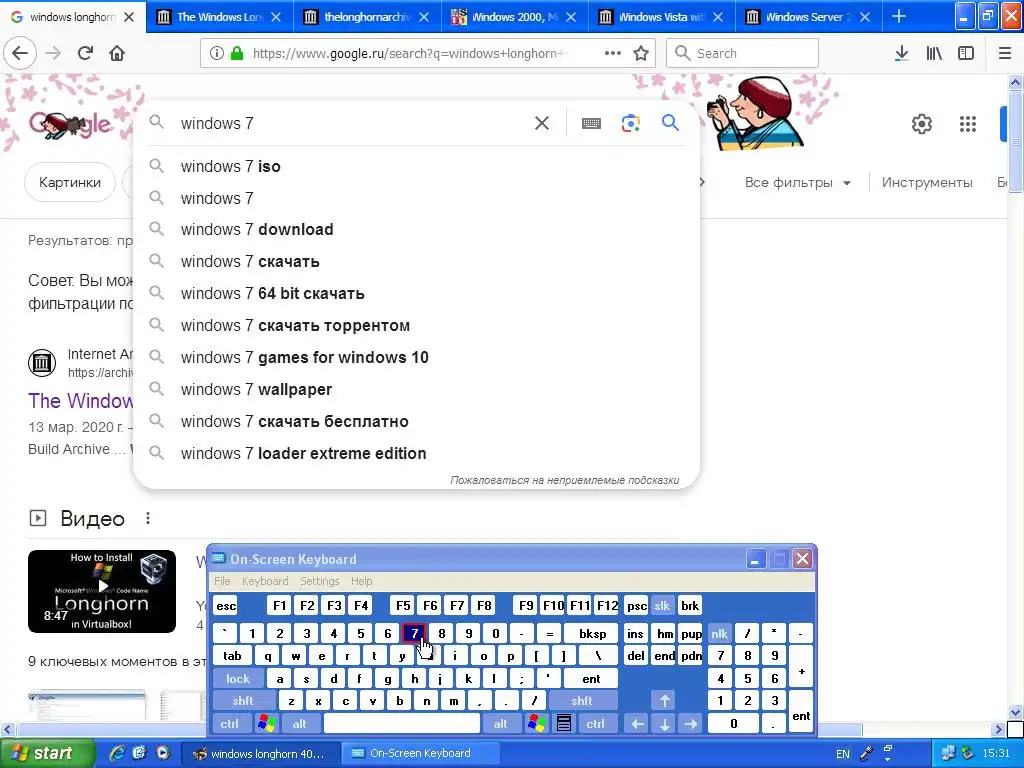Expand Все фильтры dropdown
1024x768 pixels.
797,182
